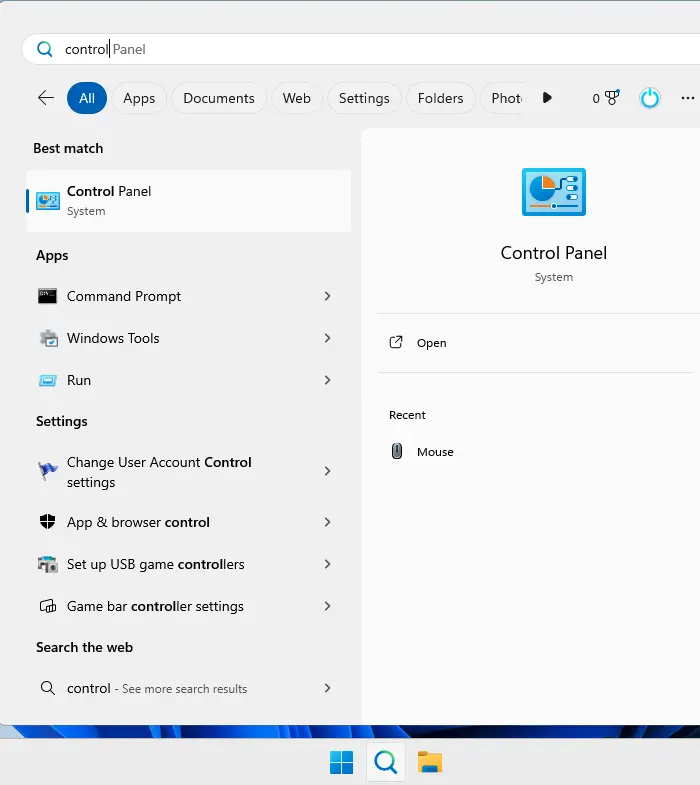The height and width of the screenshot is (785, 700).
Task: Select the Settings filter tab
Action: point(364,98)
